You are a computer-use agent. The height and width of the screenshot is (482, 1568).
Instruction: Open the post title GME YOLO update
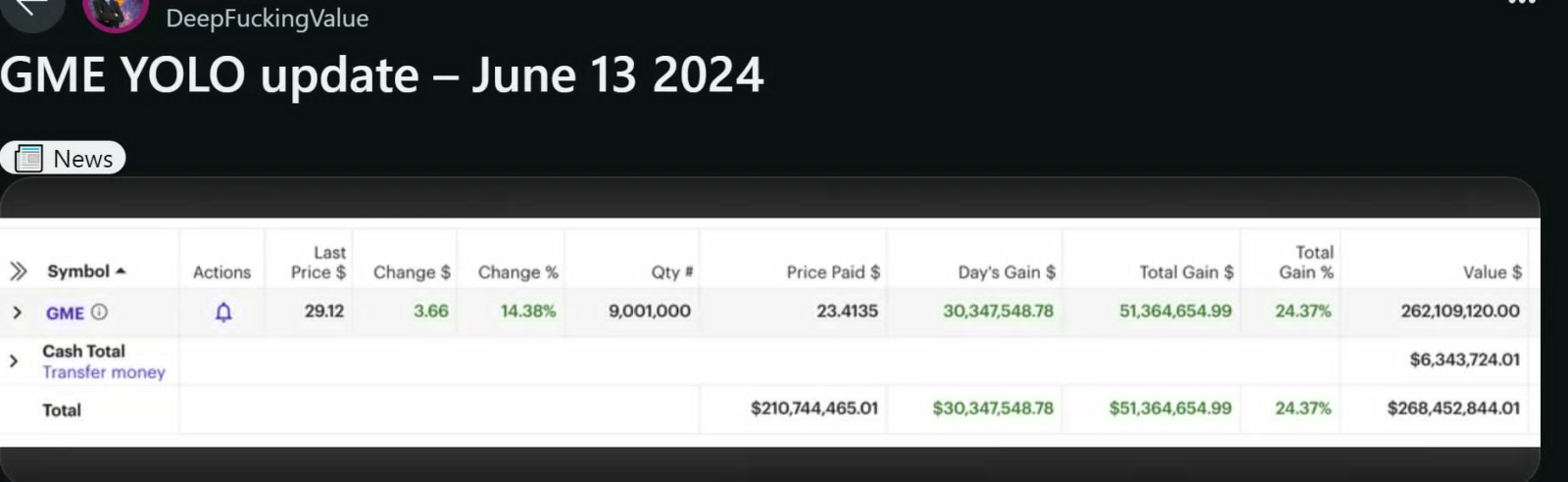(382, 74)
